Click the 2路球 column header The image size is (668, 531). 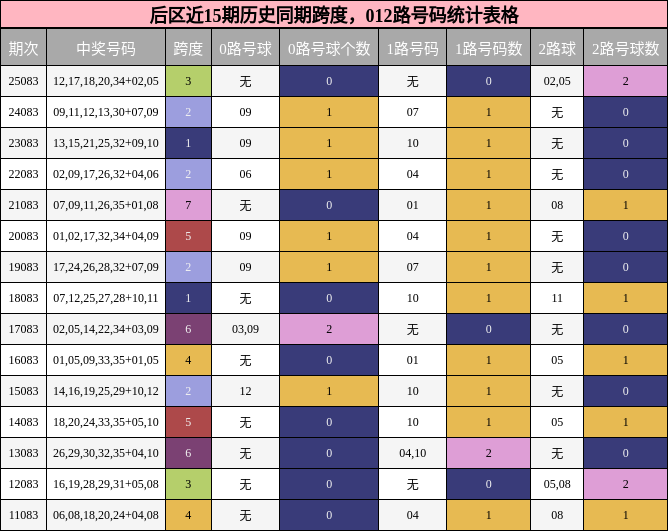(557, 48)
